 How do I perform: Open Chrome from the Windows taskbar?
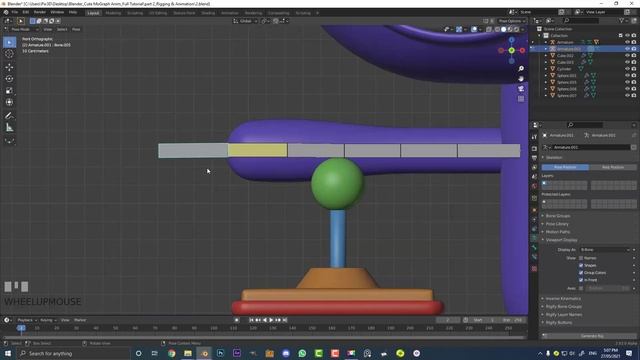[x=171, y=353]
